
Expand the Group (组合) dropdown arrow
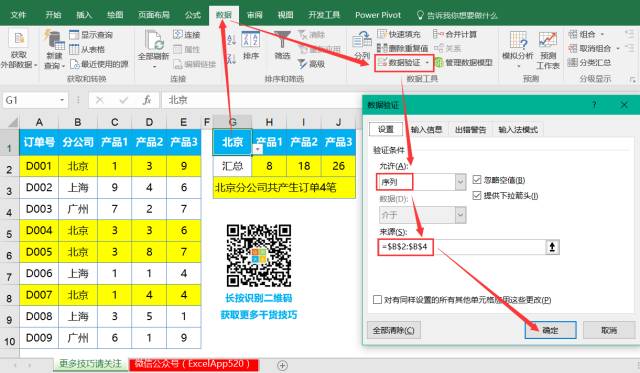click(x=602, y=34)
